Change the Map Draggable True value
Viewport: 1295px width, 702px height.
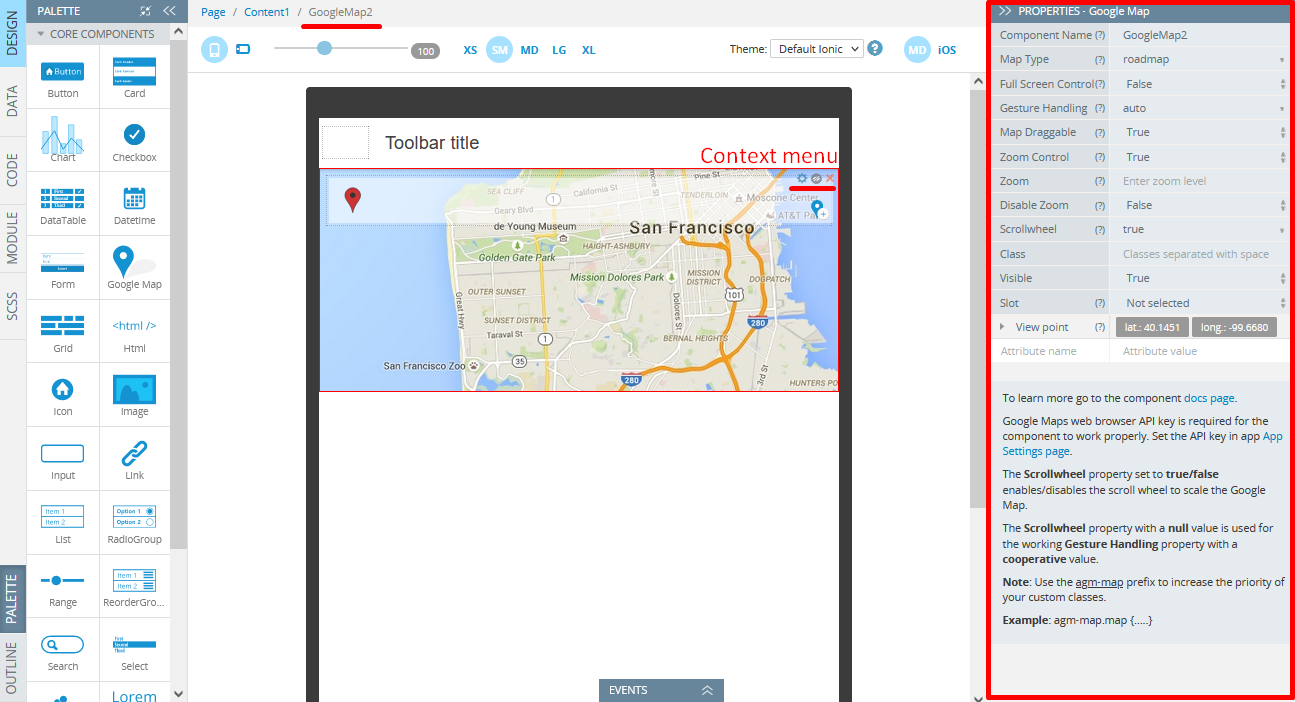[x=1198, y=132]
